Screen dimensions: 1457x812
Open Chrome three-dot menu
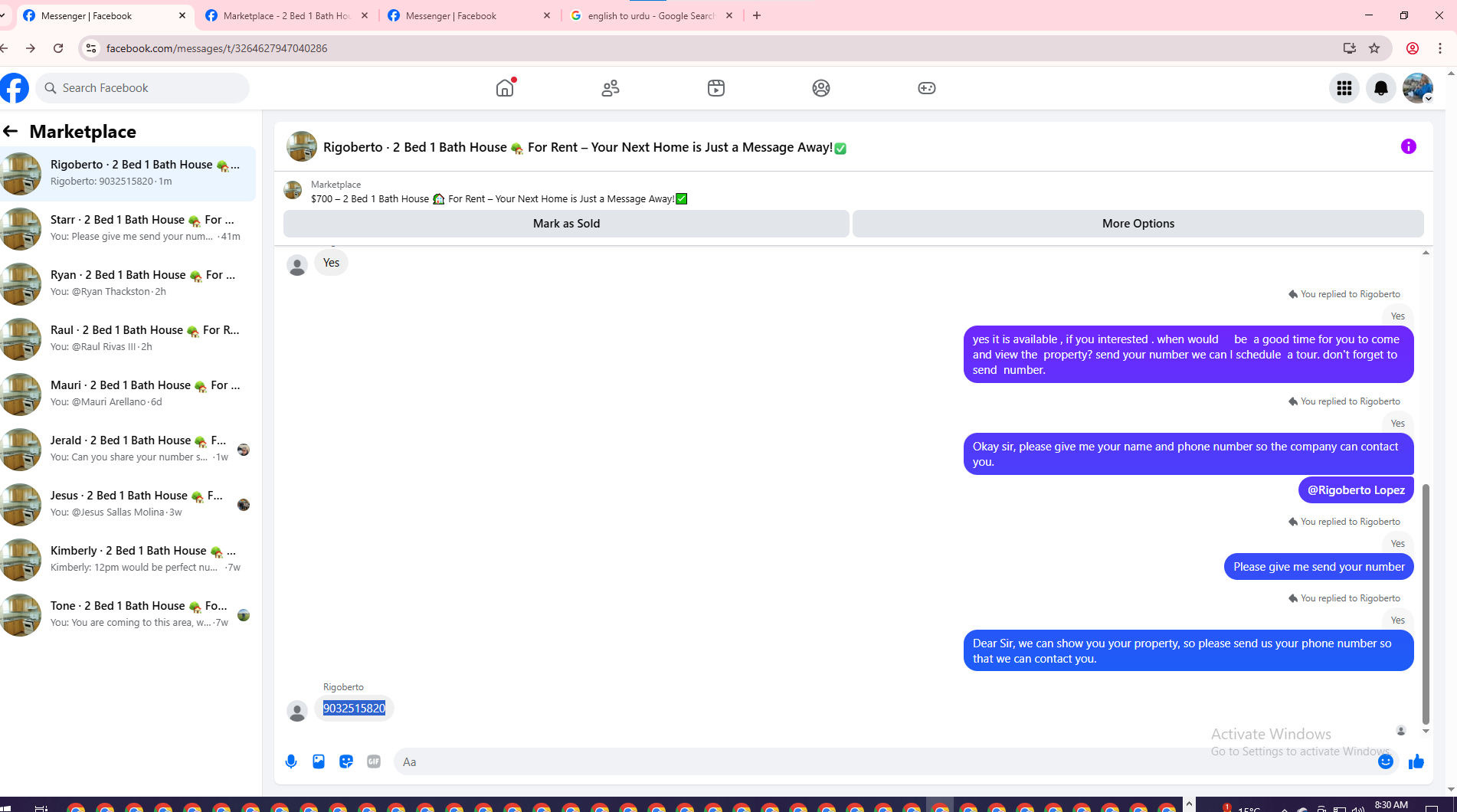pos(1440,48)
